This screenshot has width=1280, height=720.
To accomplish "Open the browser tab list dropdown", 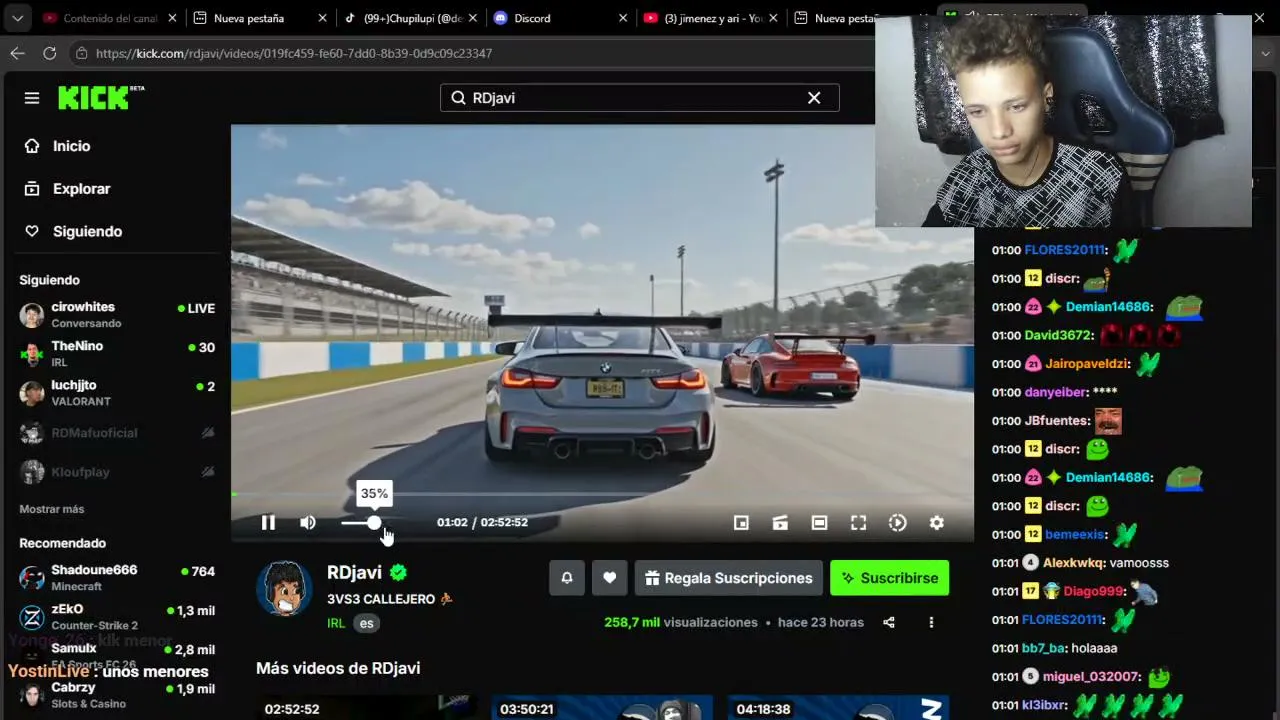I will point(17,18).
